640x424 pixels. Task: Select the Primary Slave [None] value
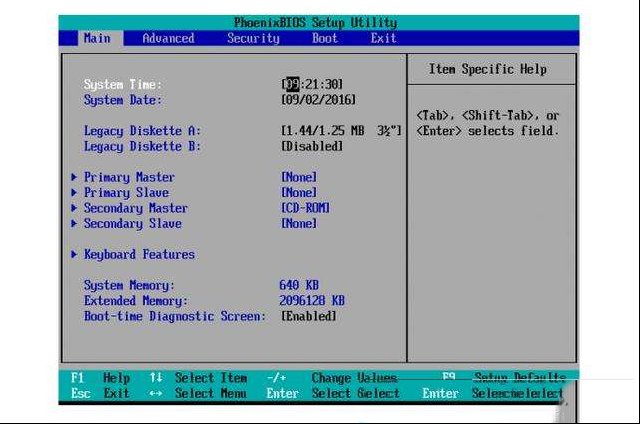(299, 193)
